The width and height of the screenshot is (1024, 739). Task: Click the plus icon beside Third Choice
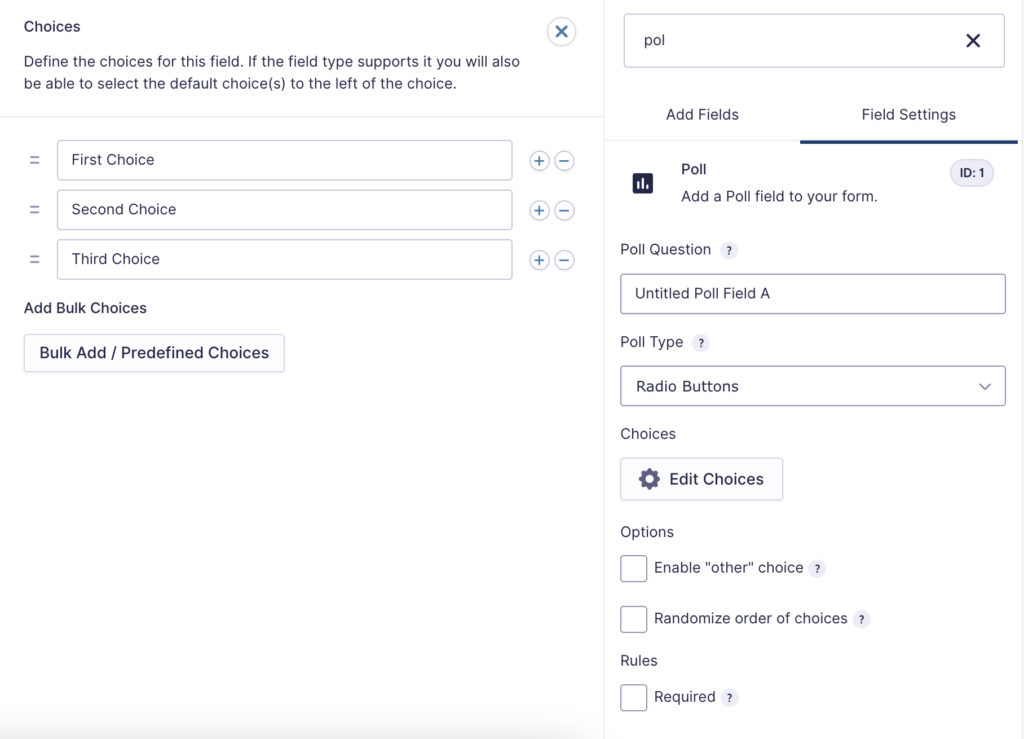click(539, 259)
